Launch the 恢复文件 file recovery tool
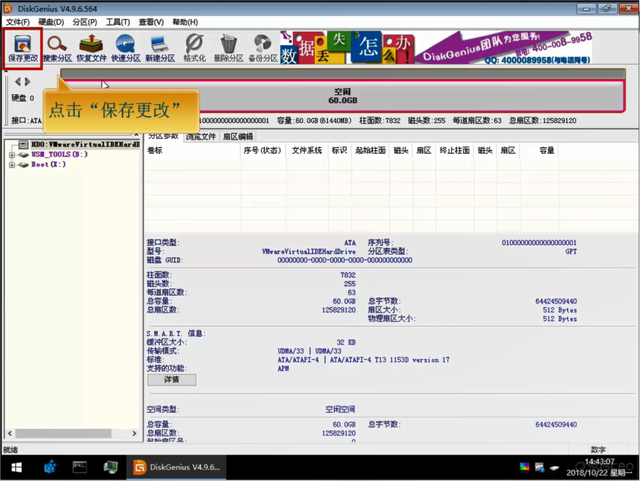 [x=91, y=49]
